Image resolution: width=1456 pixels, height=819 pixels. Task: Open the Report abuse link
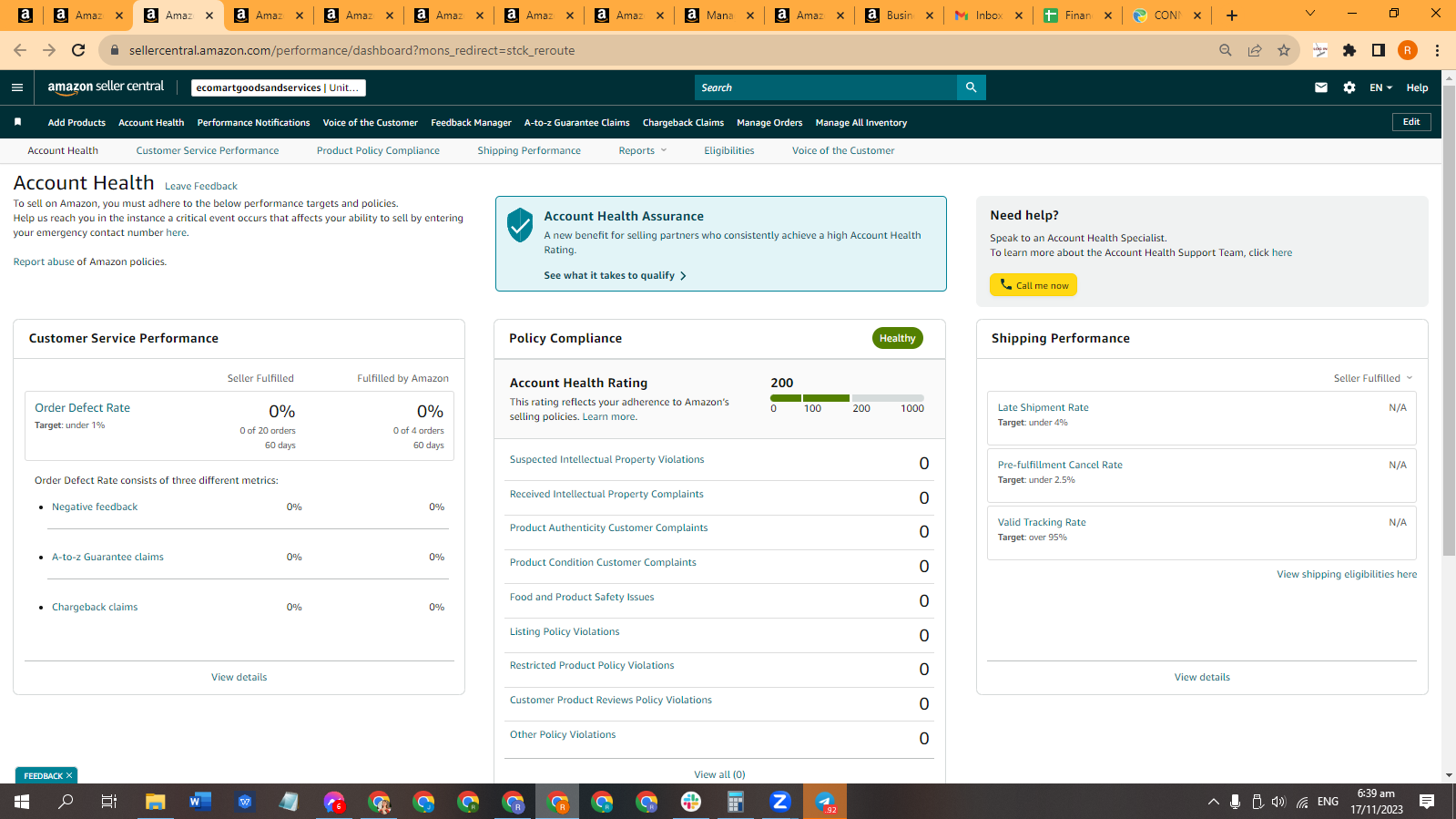click(44, 261)
